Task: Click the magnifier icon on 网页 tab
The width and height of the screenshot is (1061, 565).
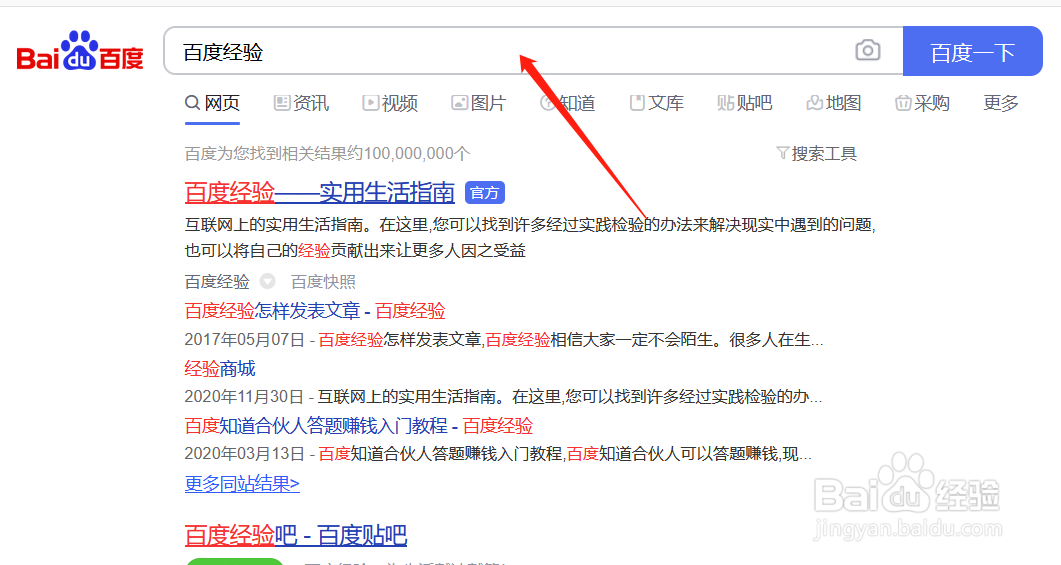Action: click(x=192, y=103)
